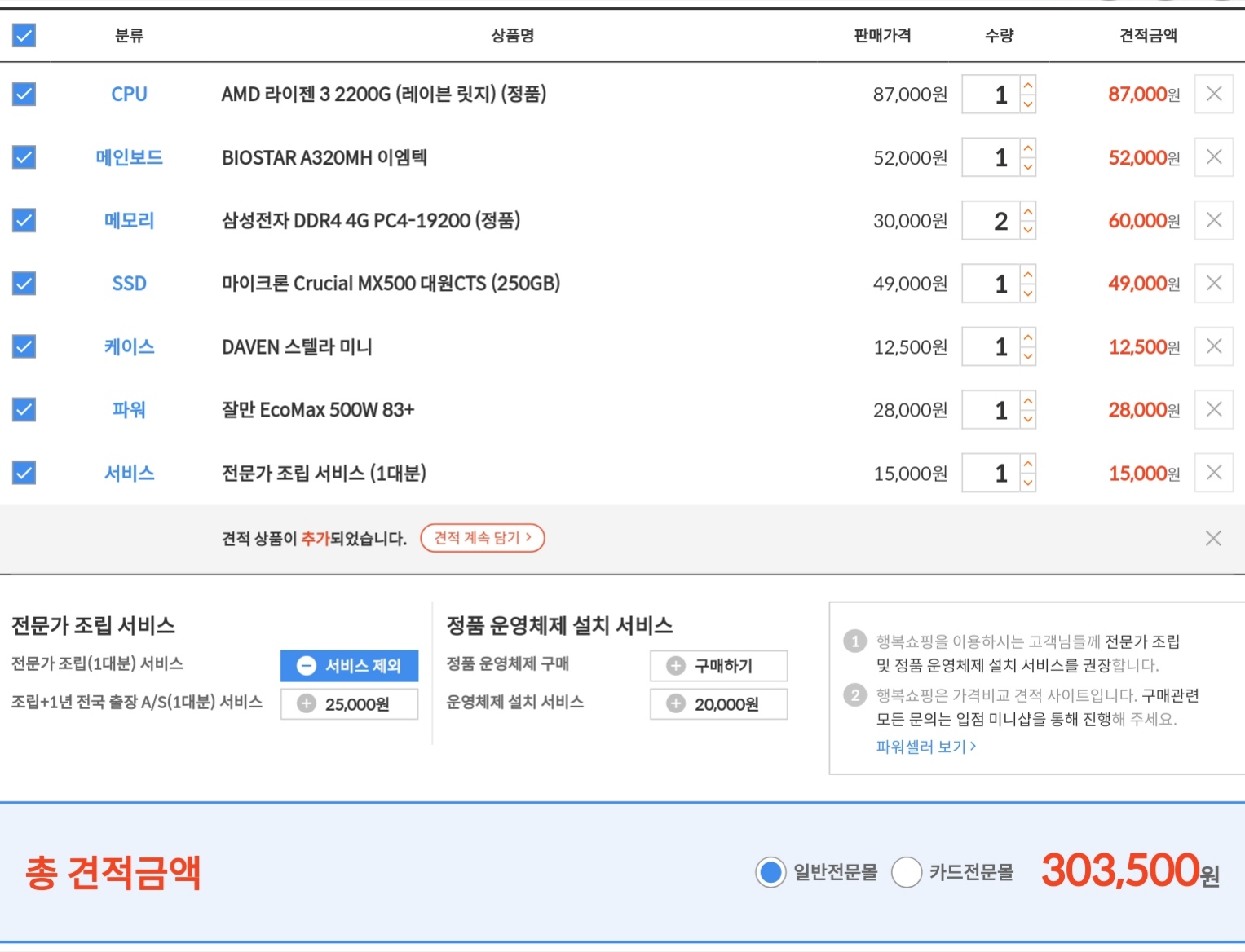Open the 케이스 category link

point(129,347)
